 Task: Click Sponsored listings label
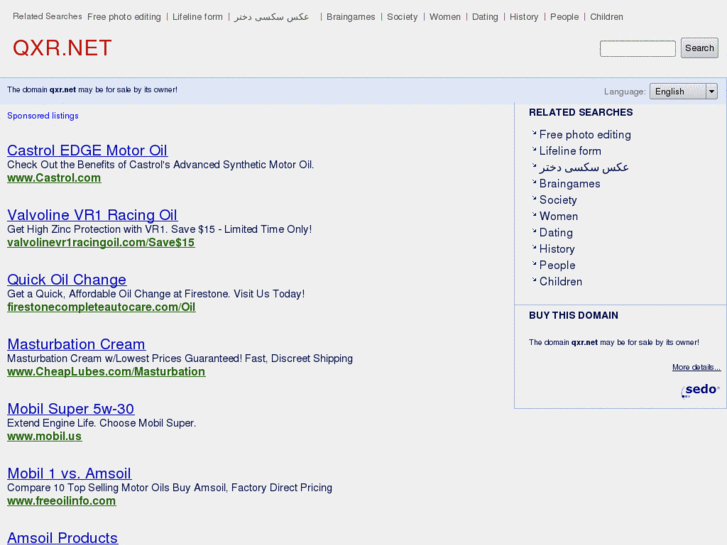click(43, 115)
